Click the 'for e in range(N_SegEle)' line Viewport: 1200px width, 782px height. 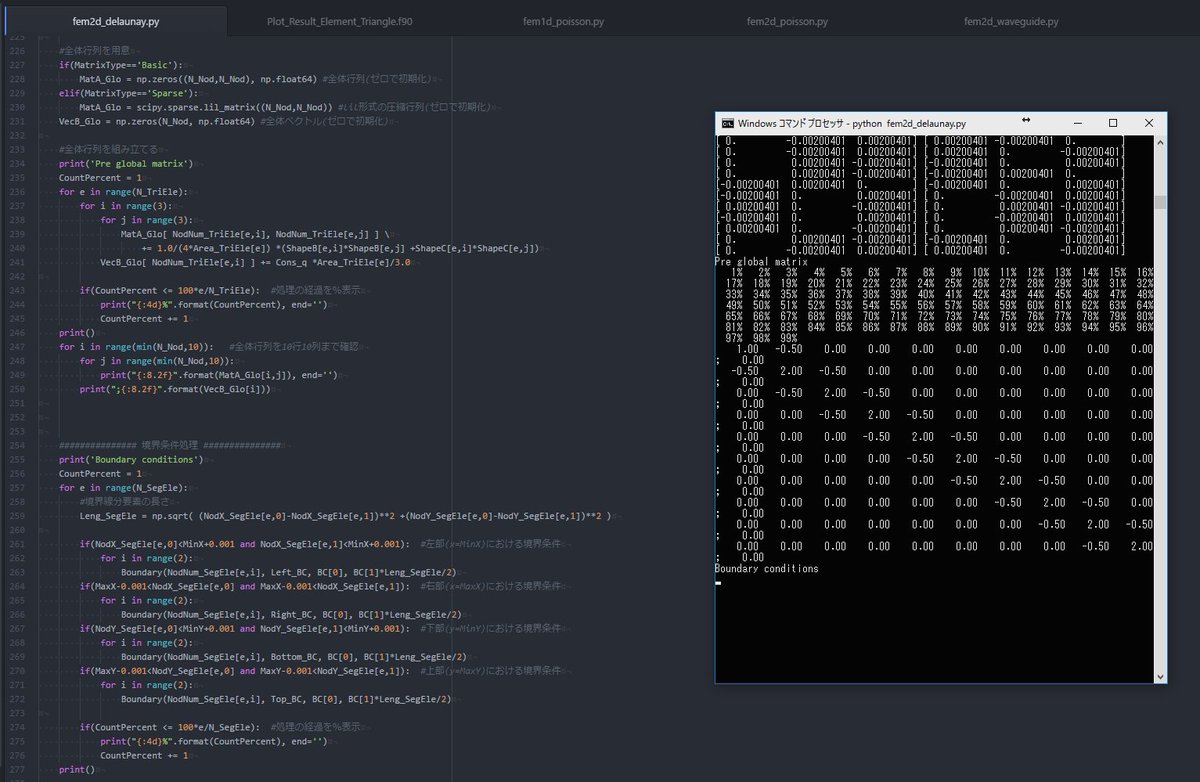[x=122, y=488]
